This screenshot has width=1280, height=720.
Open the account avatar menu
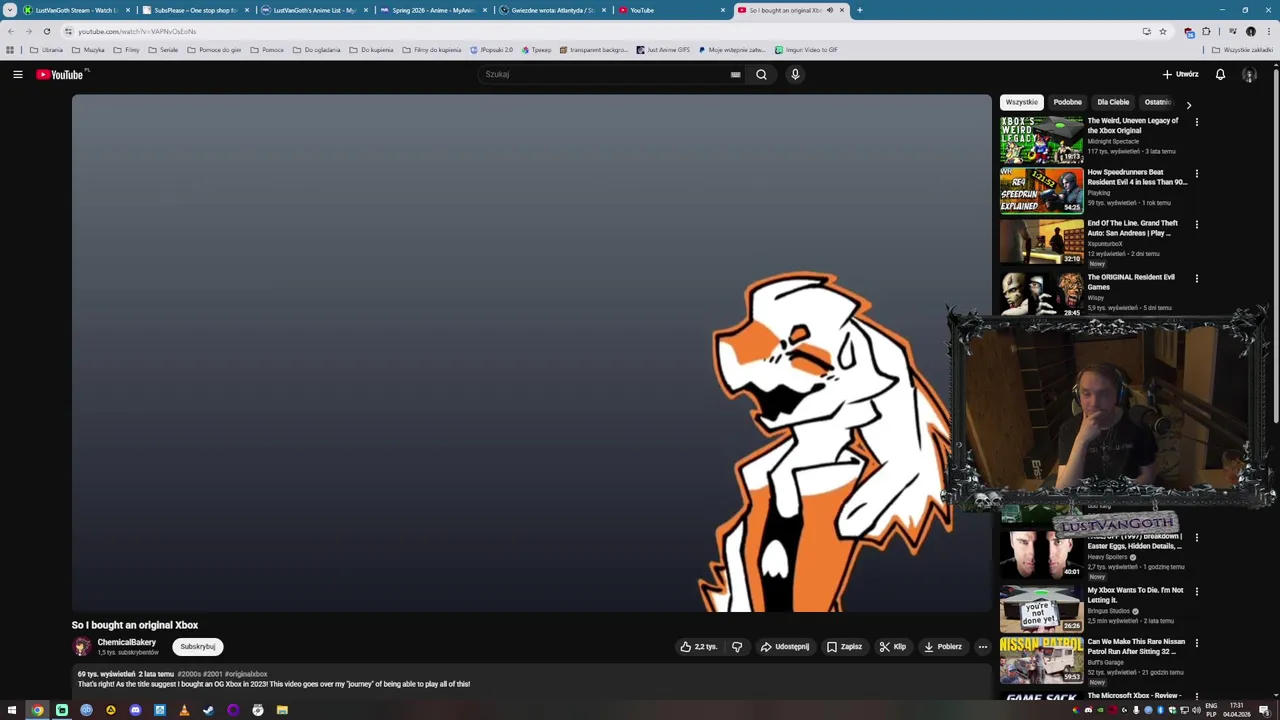(1249, 74)
